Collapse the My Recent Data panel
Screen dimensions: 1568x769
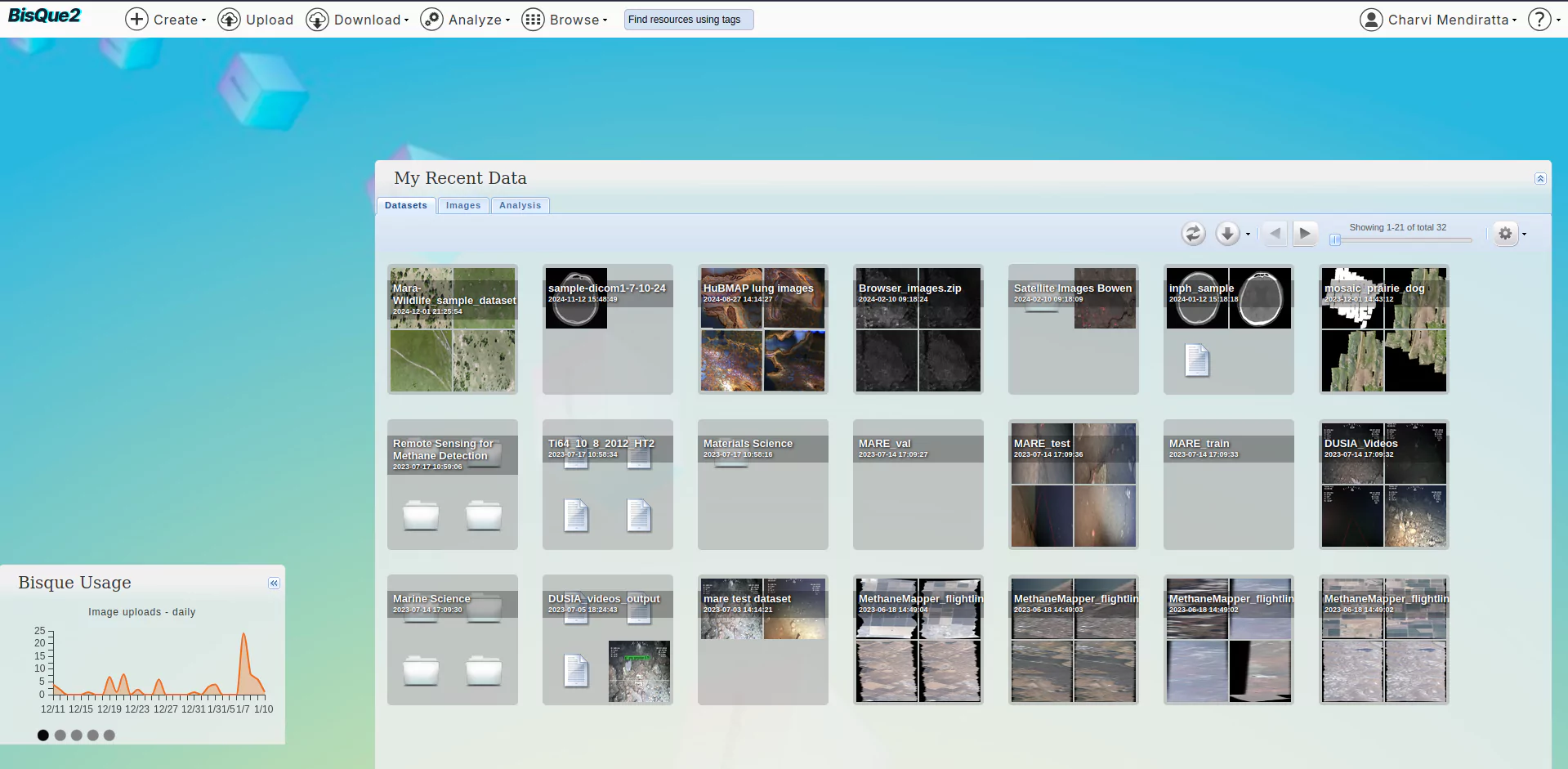tap(1539, 179)
